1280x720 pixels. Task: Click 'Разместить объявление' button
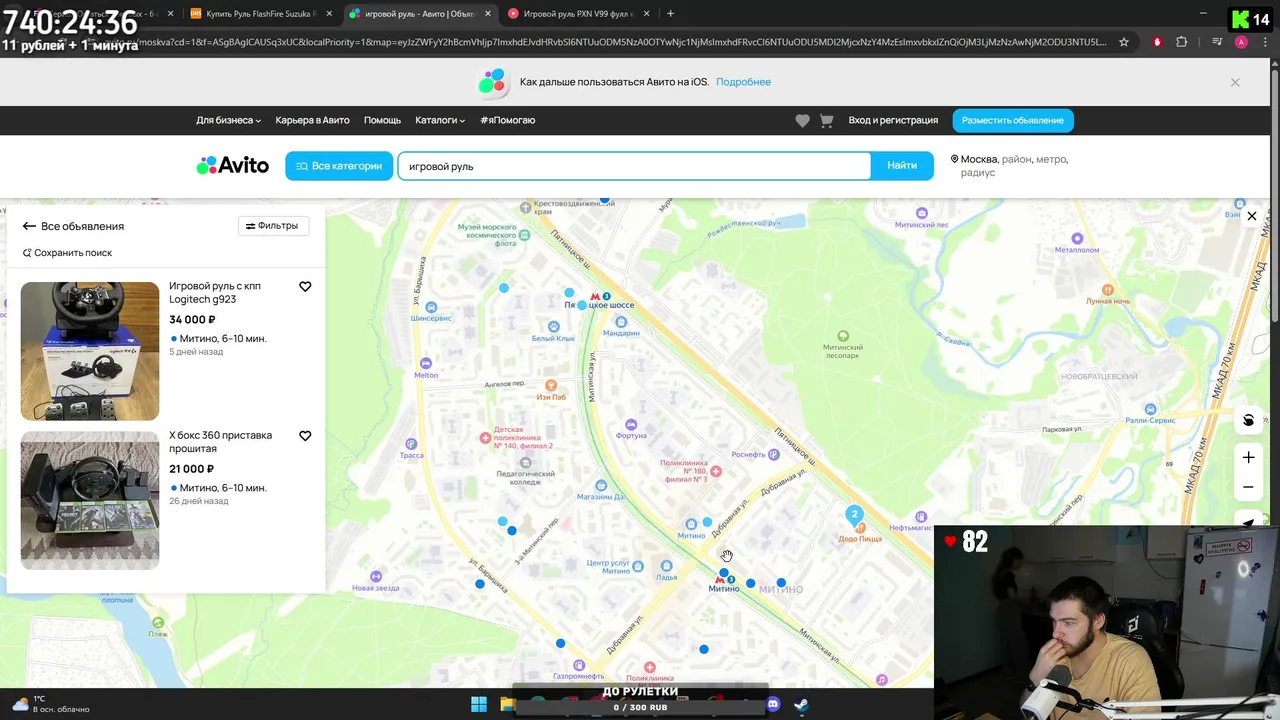(x=1012, y=120)
